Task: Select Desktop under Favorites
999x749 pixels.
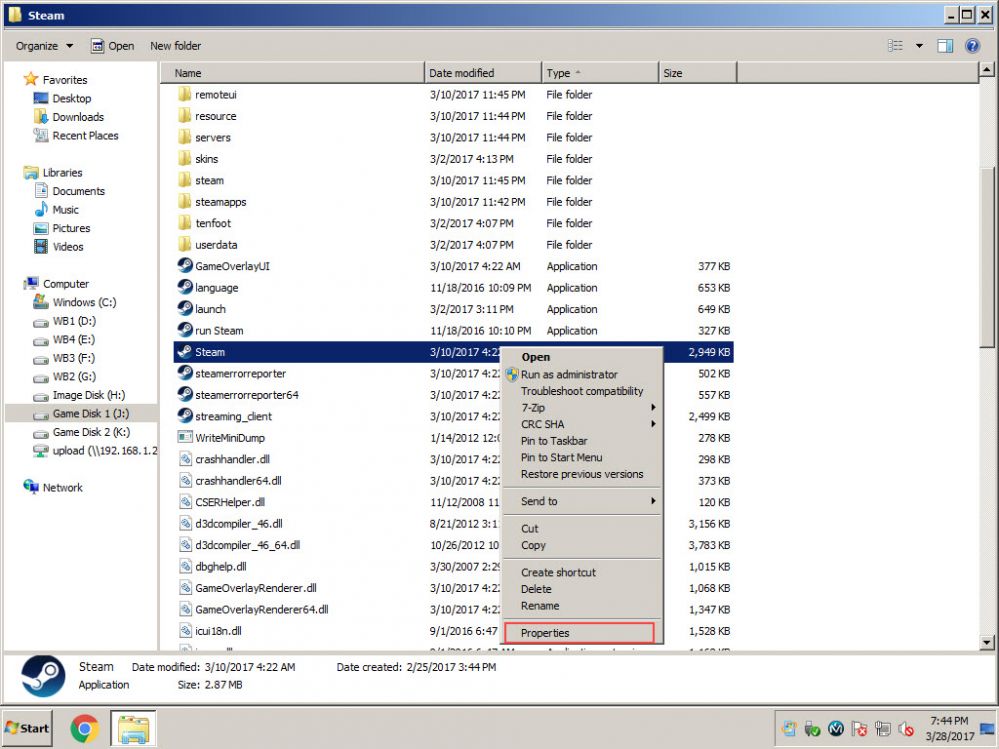Action: coord(71,99)
